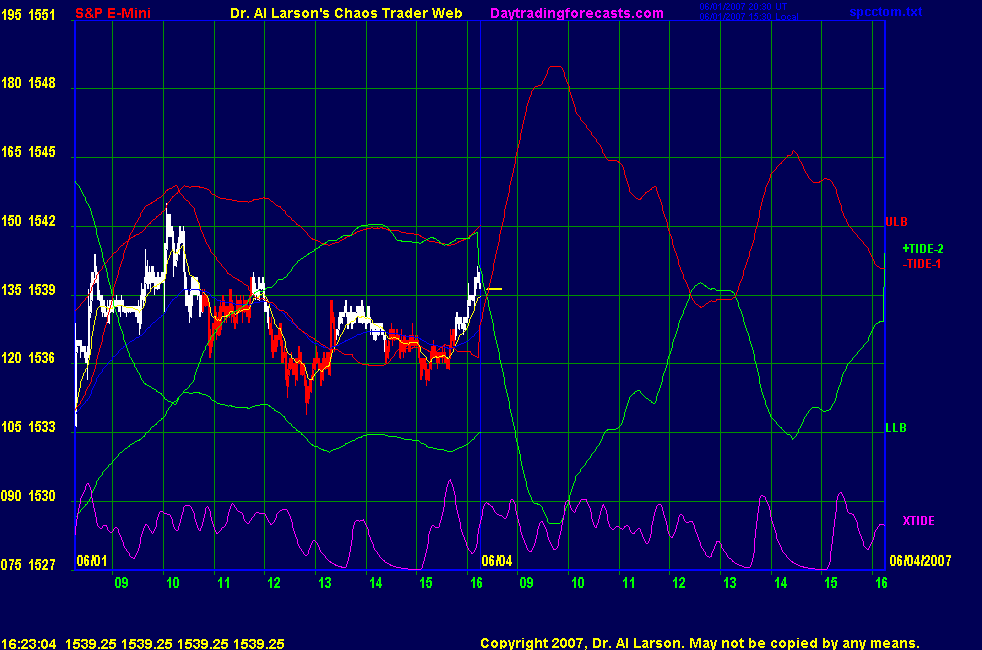Screen dimensions: 982x650
Task: Select the 'spcctom.txt' file name text
Action: pyautogui.click(x=886, y=12)
